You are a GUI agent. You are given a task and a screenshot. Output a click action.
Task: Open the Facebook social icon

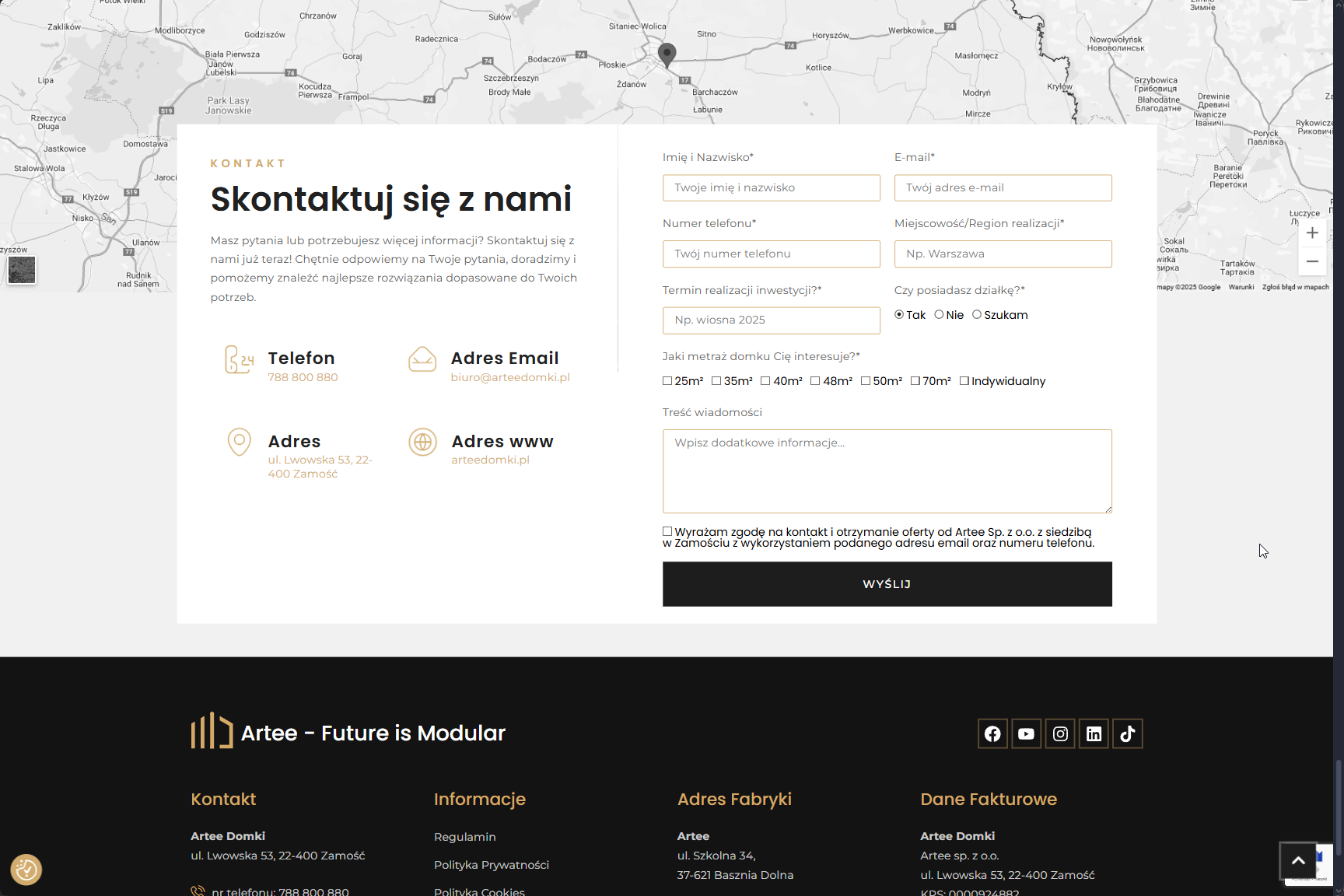click(992, 733)
